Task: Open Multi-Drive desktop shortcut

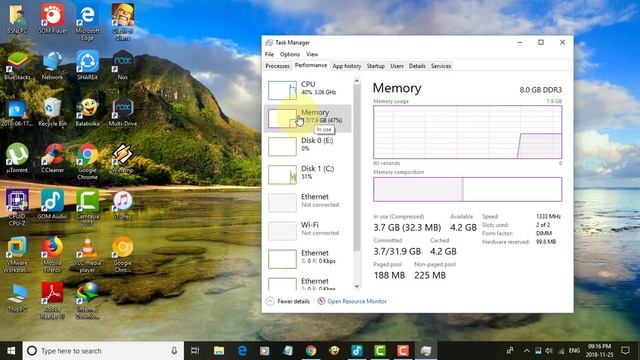Action: (123, 112)
